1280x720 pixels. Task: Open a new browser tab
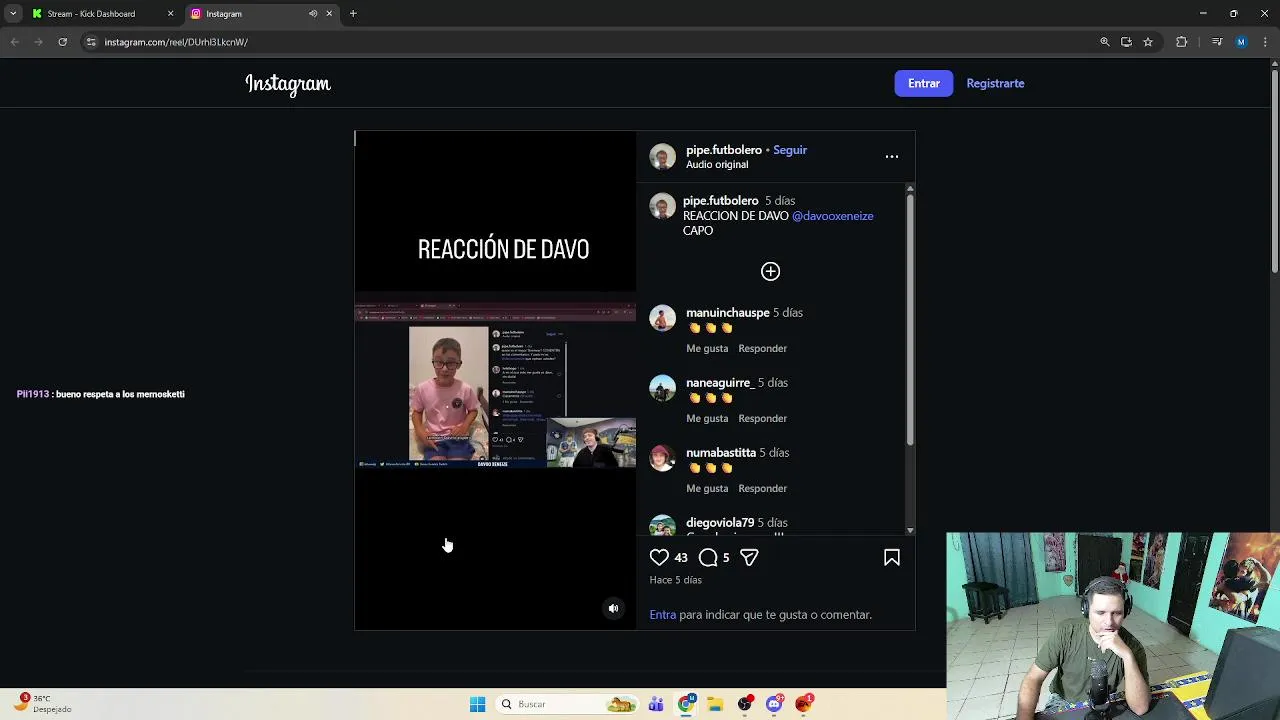[353, 14]
